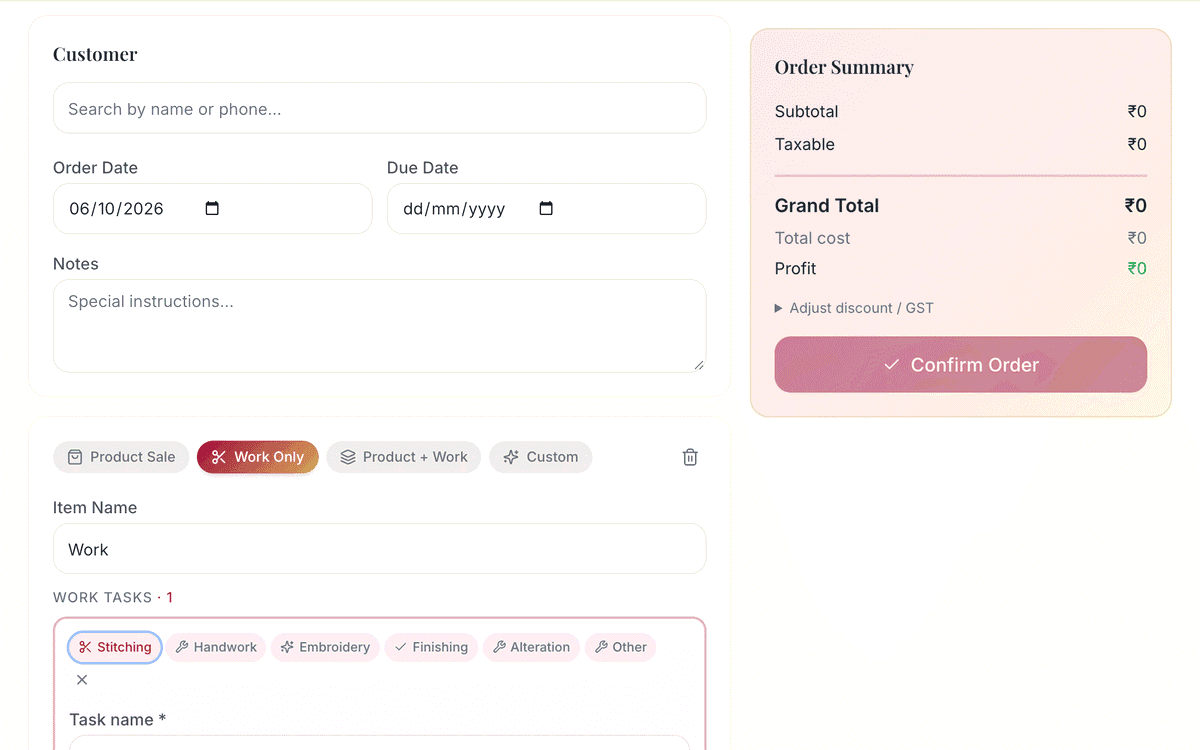Confirm the order
The width and height of the screenshot is (1200, 750).
point(961,364)
